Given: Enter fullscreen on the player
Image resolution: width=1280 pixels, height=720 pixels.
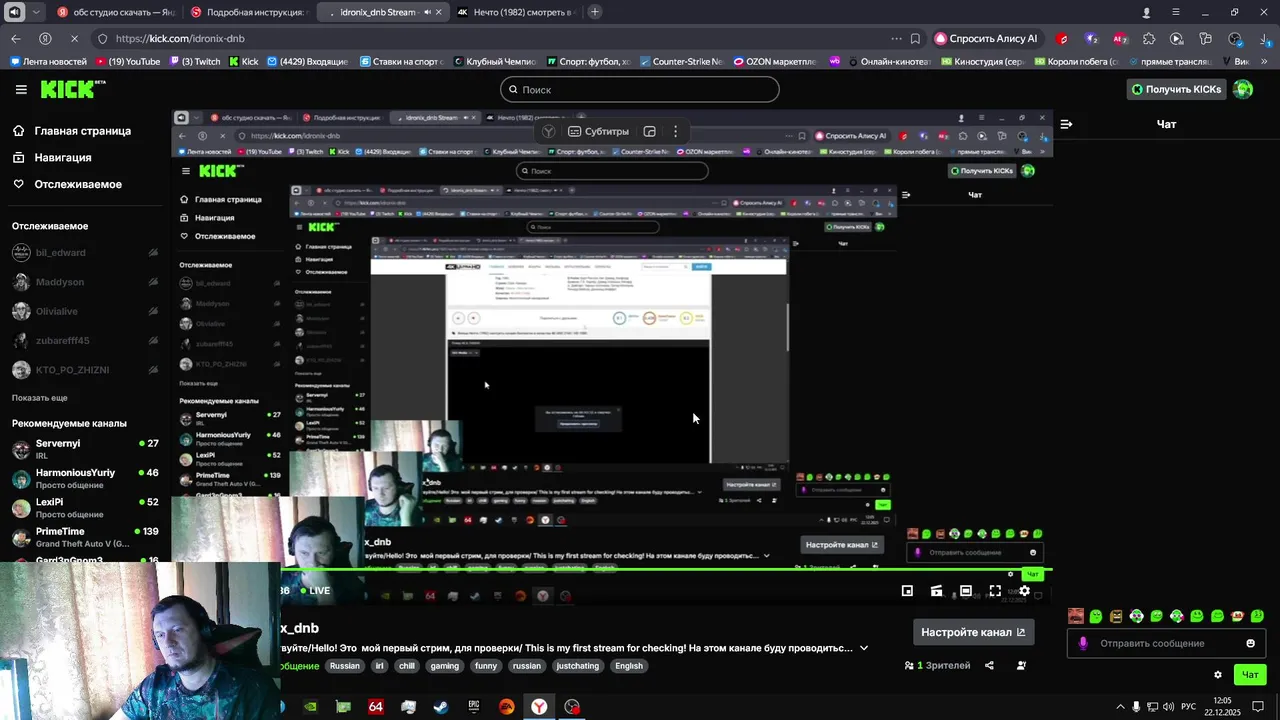Looking at the screenshot, I should [995, 591].
